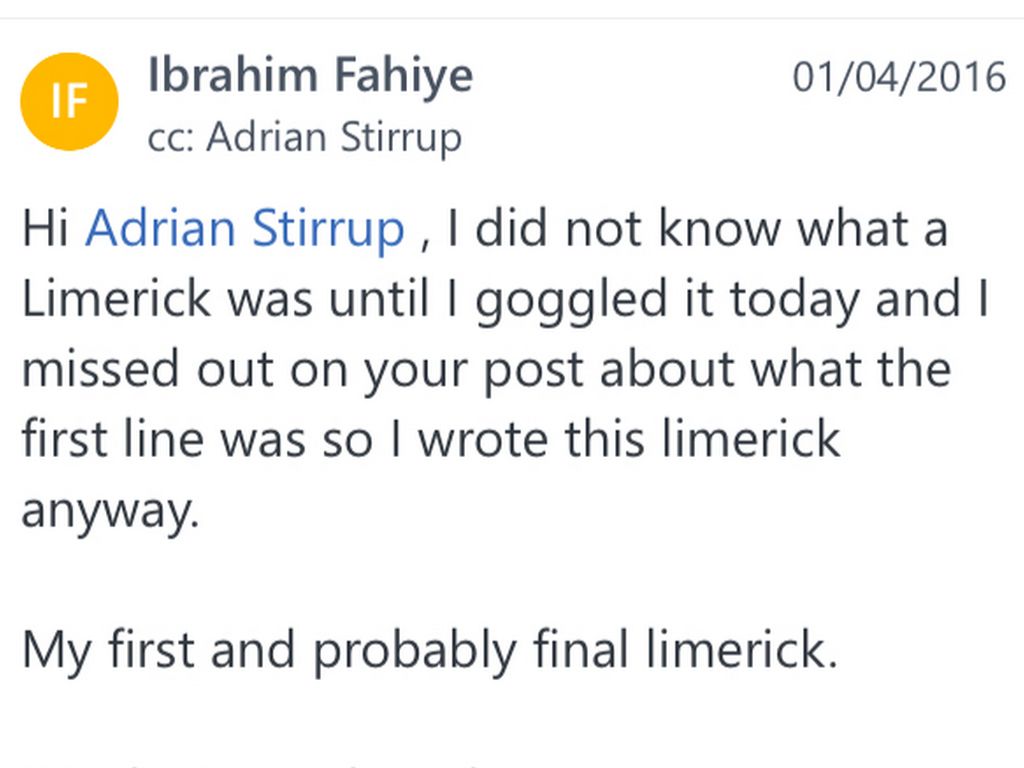Click the cut-off text line at the bottom
The image size is (1024, 768).
pyautogui.click(x=250, y=762)
